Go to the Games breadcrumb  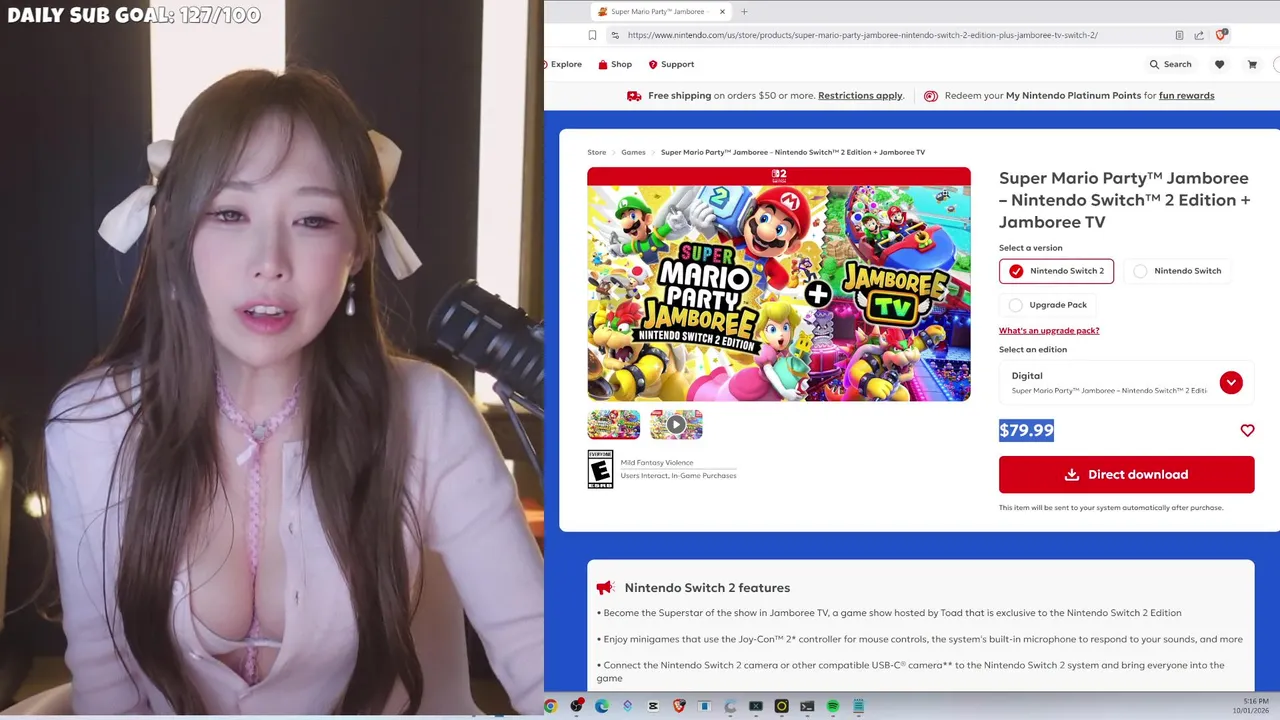[x=633, y=152]
